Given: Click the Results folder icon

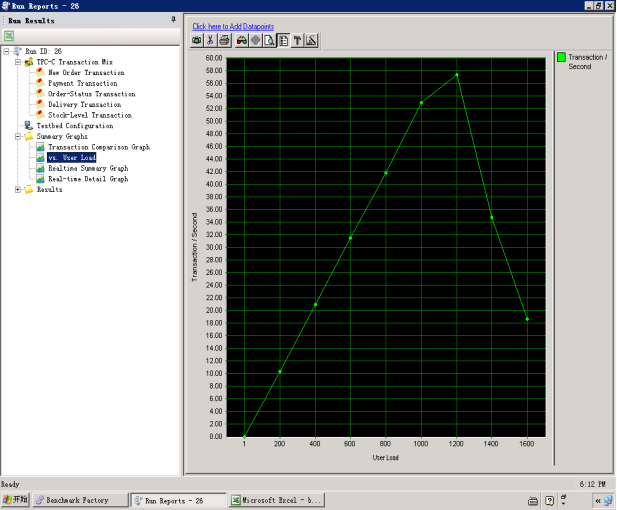Looking at the screenshot, I should click(29, 190).
